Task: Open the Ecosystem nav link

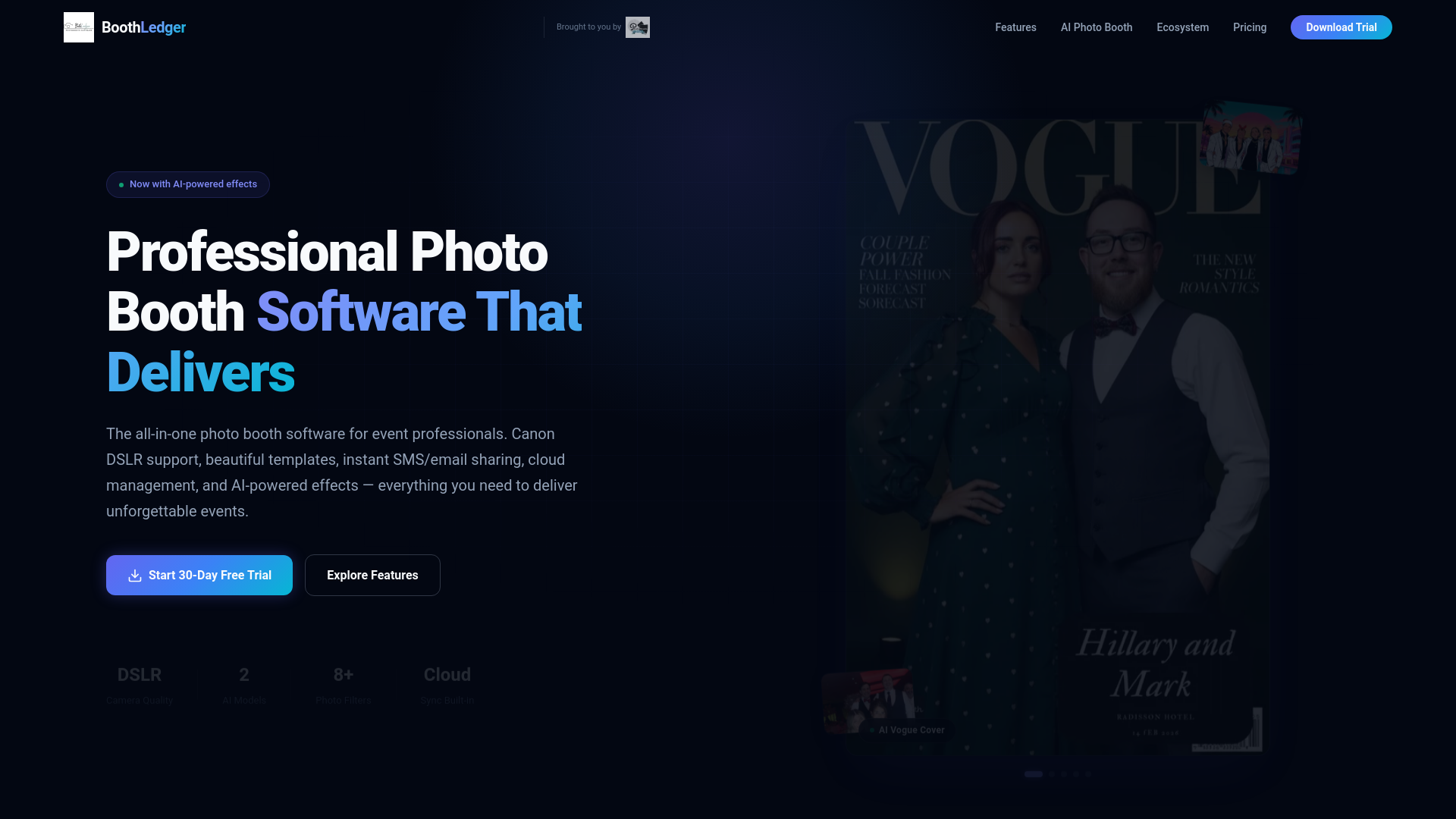Action: (x=1182, y=27)
